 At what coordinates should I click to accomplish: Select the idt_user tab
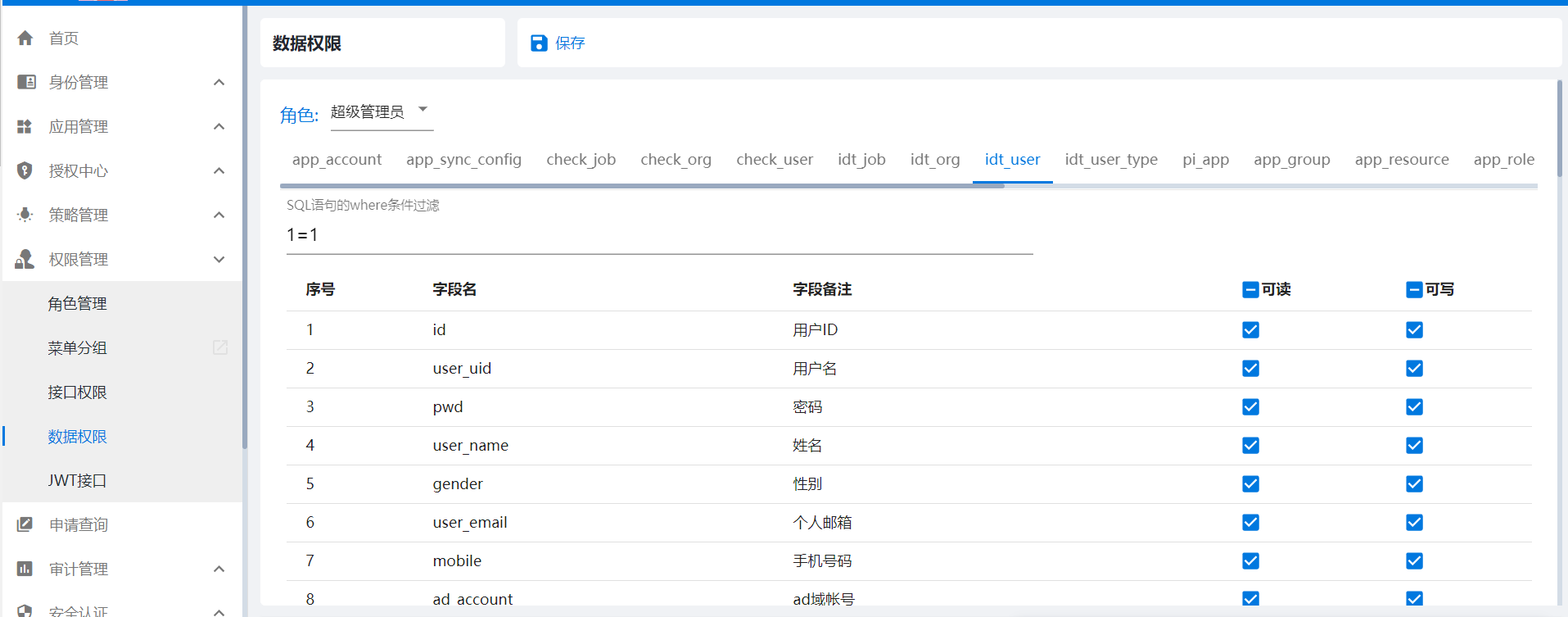[1012, 160]
